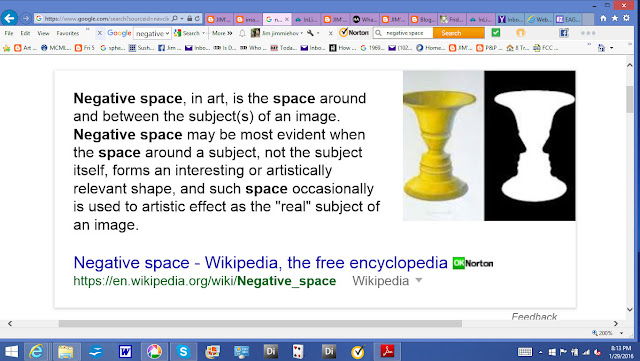Click the Norton green checkmark safe icon
The width and height of the screenshot is (640, 361).
[496, 33]
